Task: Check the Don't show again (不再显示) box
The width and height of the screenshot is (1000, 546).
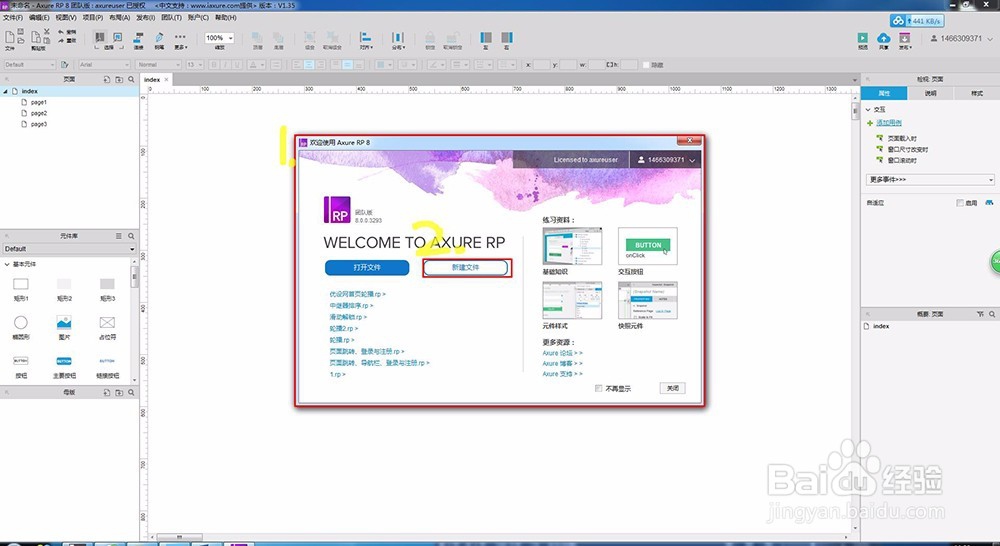Action: point(598,388)
